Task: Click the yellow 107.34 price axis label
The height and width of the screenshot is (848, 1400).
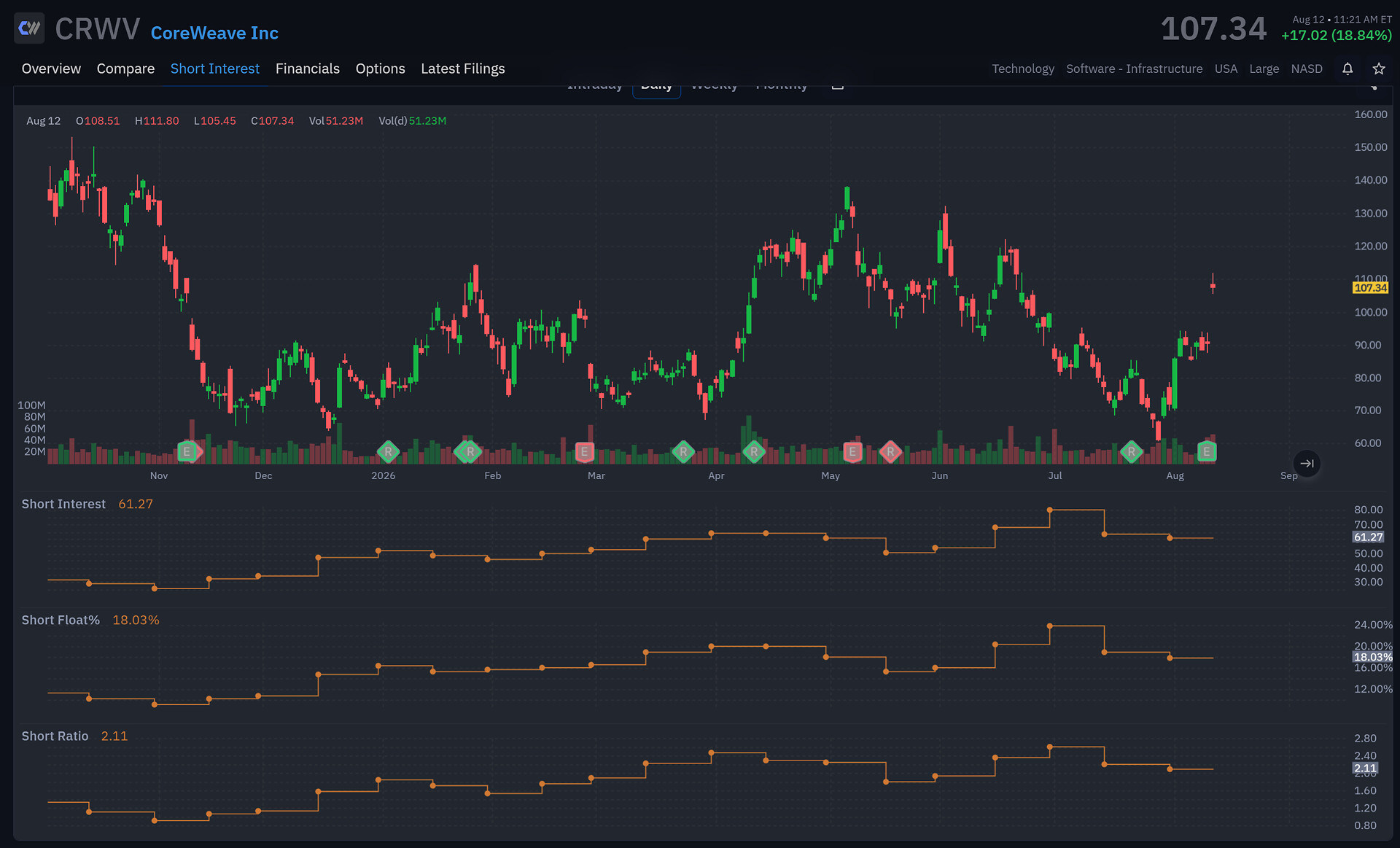Action: [1371, 288]
